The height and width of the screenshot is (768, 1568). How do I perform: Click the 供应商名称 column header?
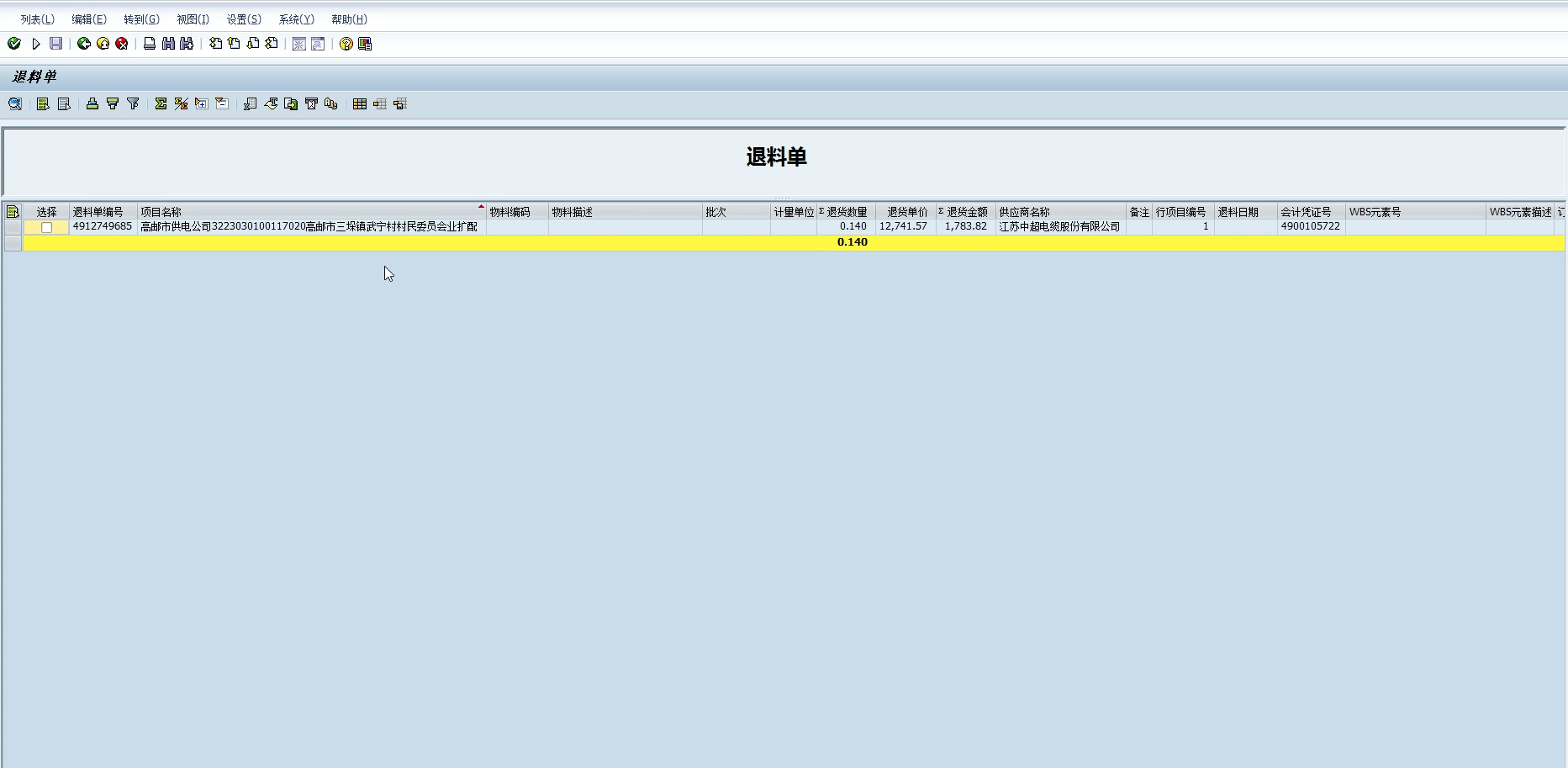1059,212
